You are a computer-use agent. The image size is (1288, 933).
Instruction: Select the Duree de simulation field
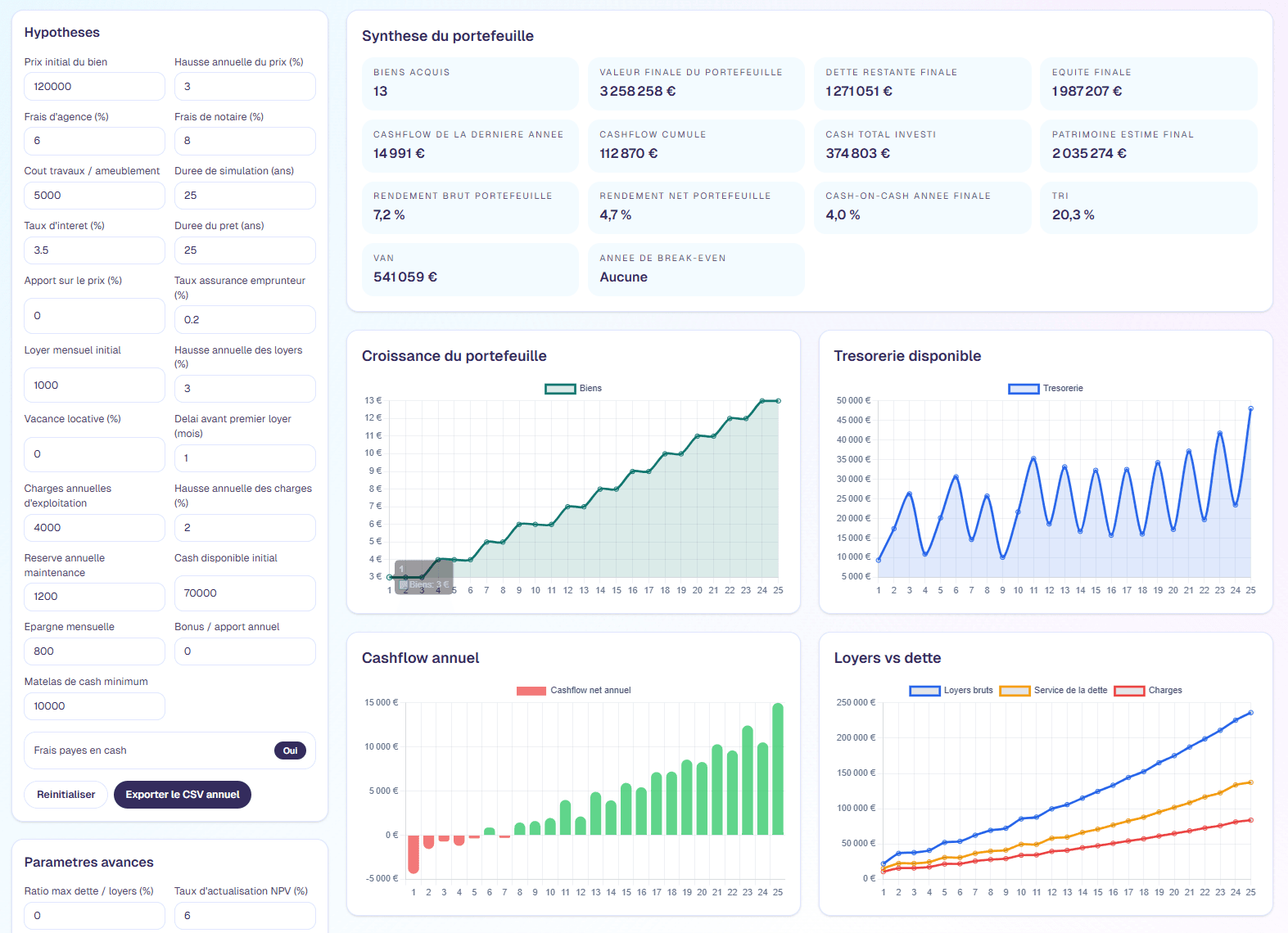coord(245,196)
